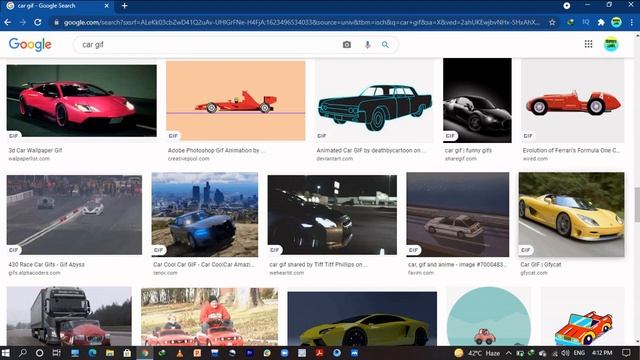Click the page vertical scrollbar thumb

click(x=637, y=204)
